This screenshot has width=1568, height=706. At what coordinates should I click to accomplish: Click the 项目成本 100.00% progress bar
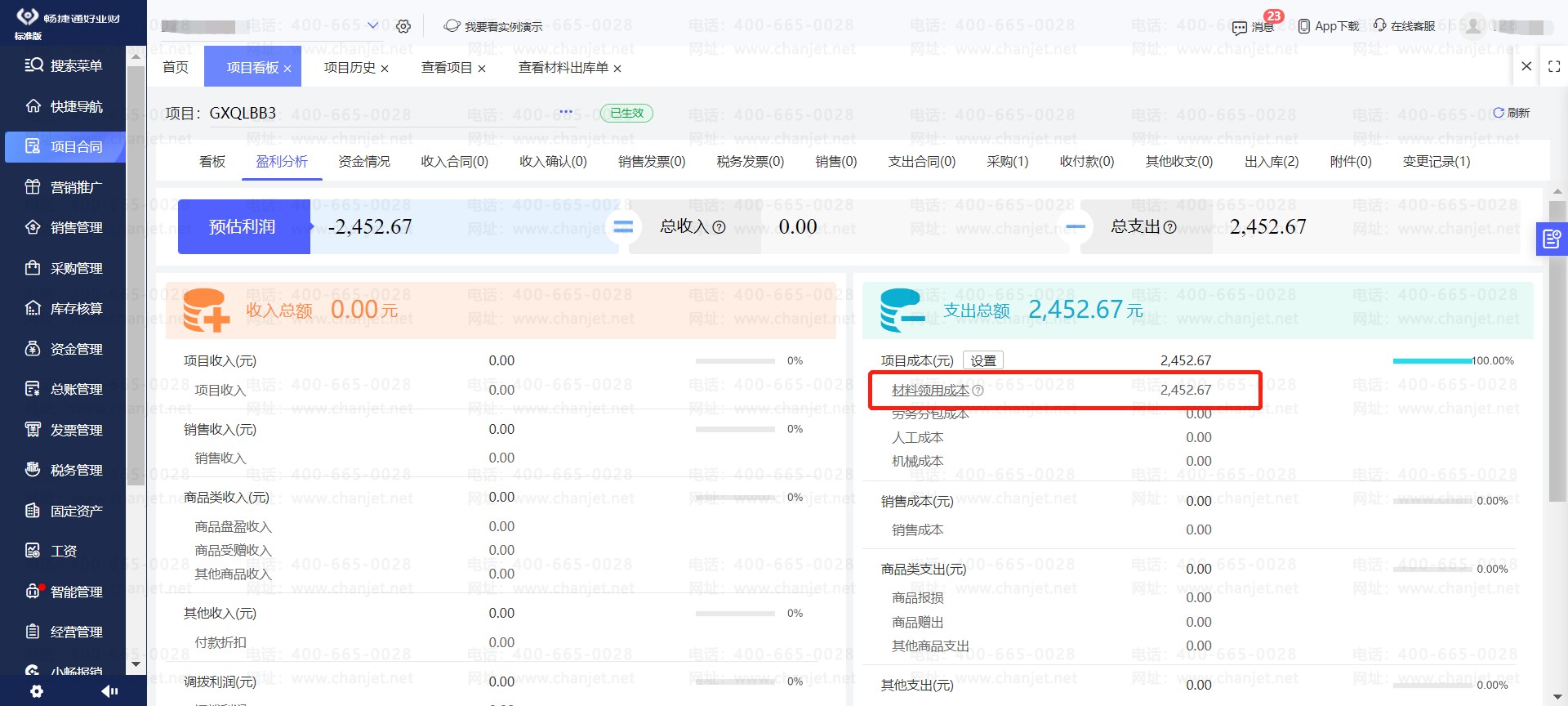pos(1432,360)
